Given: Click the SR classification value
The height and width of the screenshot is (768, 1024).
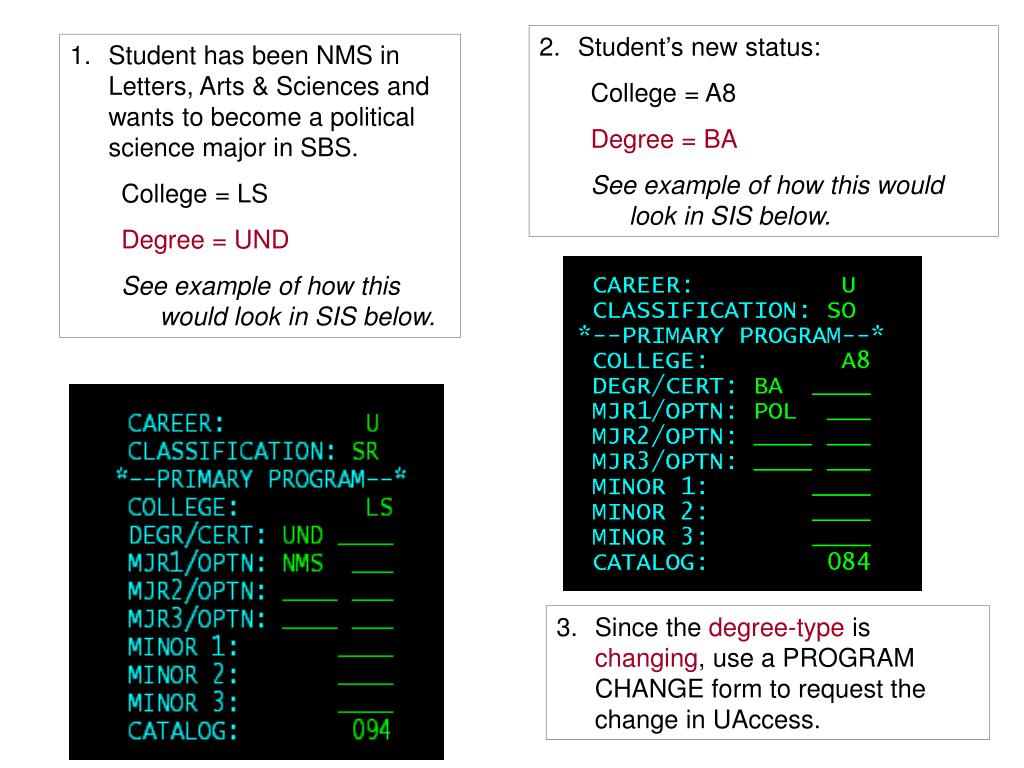Looking at the screenshot, I should pos(365,451).
